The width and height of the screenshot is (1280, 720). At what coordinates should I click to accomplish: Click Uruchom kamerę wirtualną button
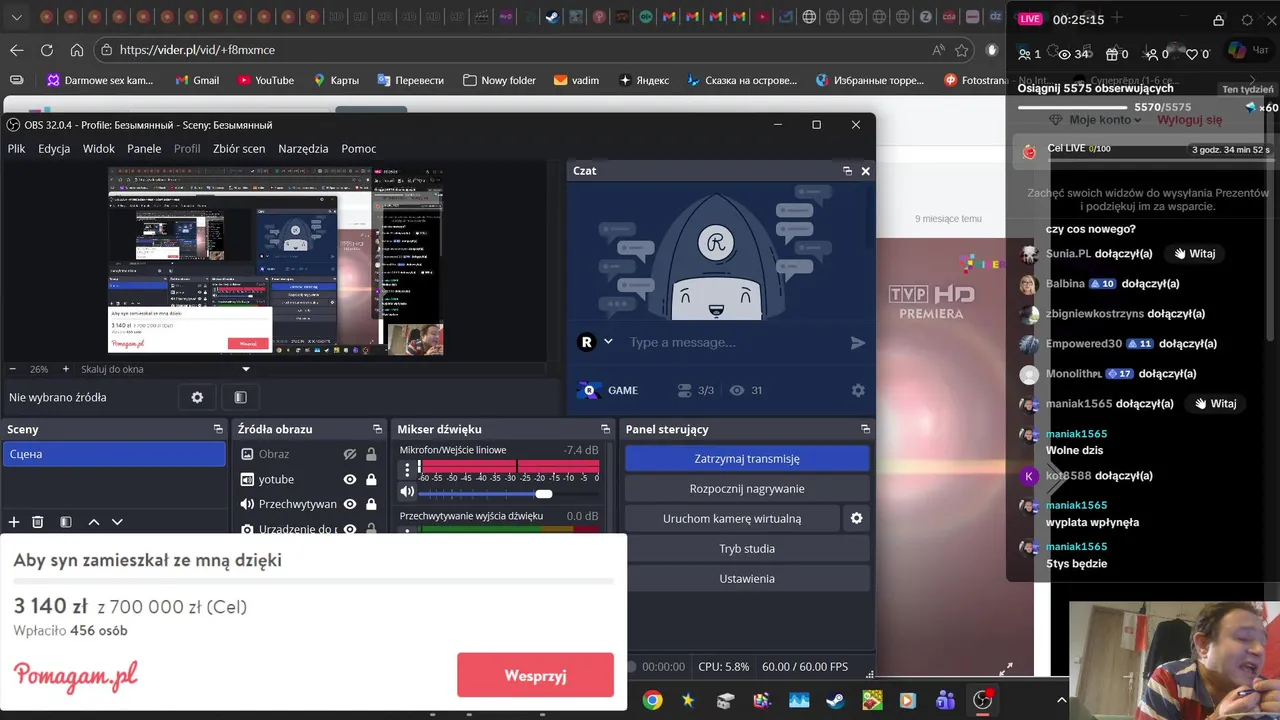732,519
